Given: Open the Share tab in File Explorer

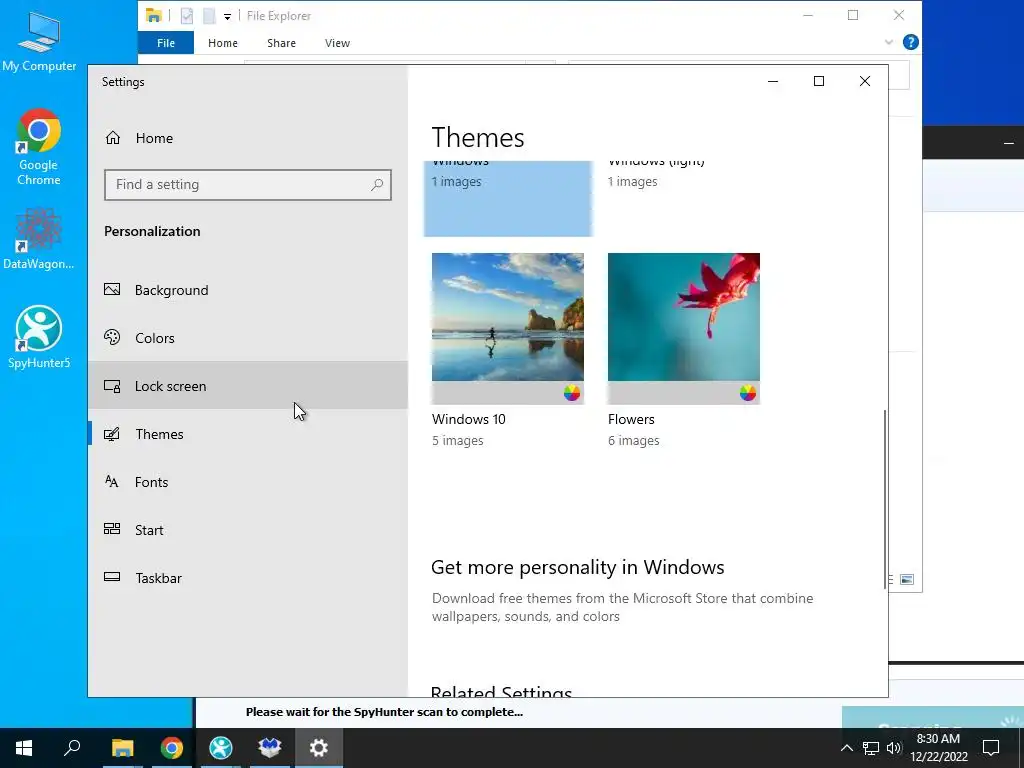Looking at the screenshot, I should 281,43.
